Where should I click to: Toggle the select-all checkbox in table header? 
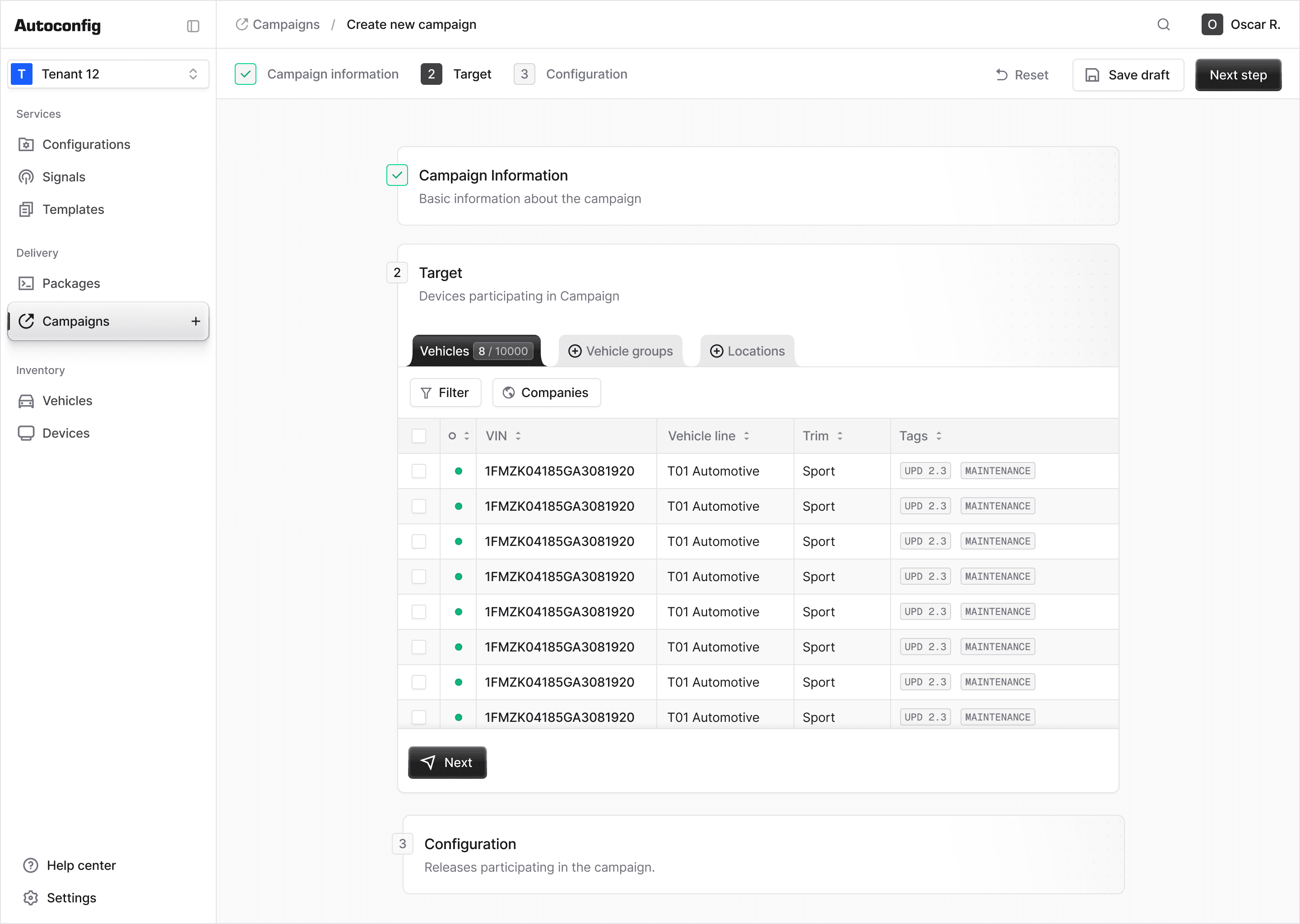[419, 436]
